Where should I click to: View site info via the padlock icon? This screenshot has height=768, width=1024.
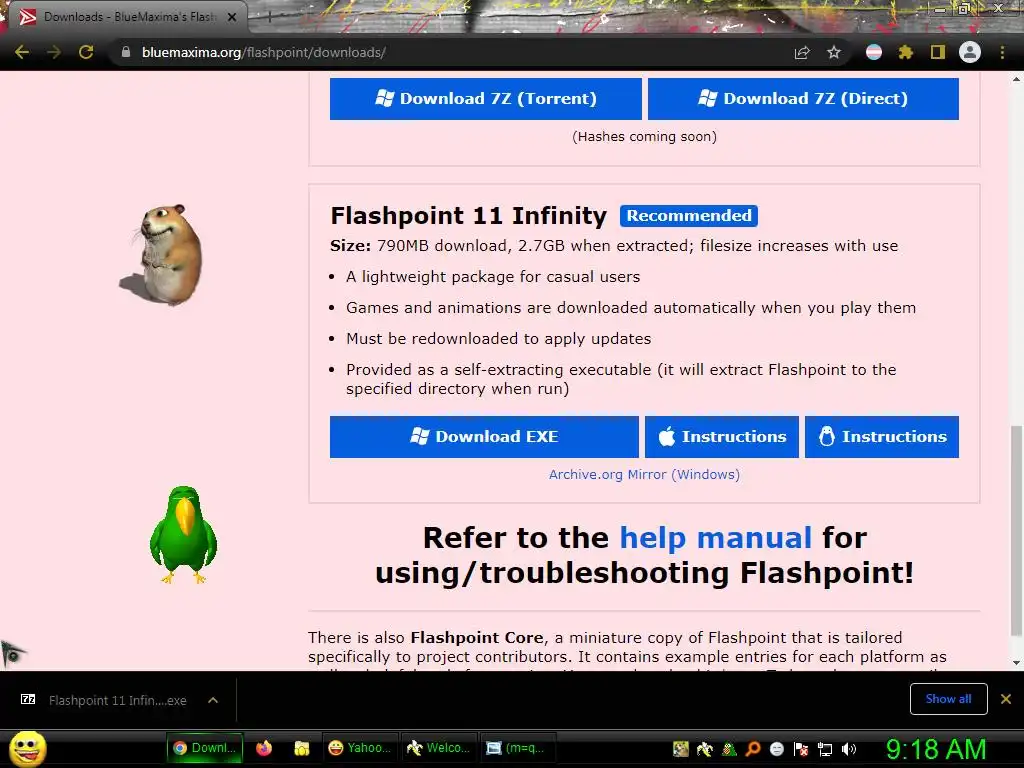coord(126,52)
